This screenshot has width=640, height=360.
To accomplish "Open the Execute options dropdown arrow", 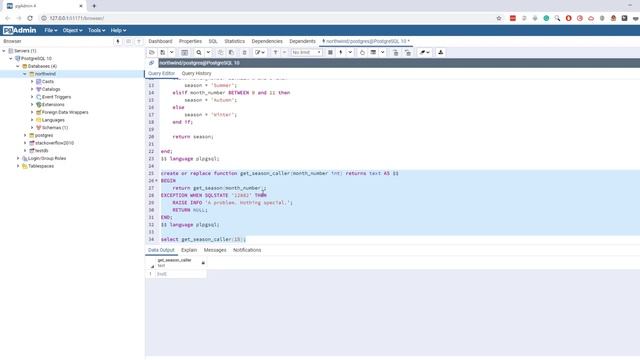I will 350,53.
